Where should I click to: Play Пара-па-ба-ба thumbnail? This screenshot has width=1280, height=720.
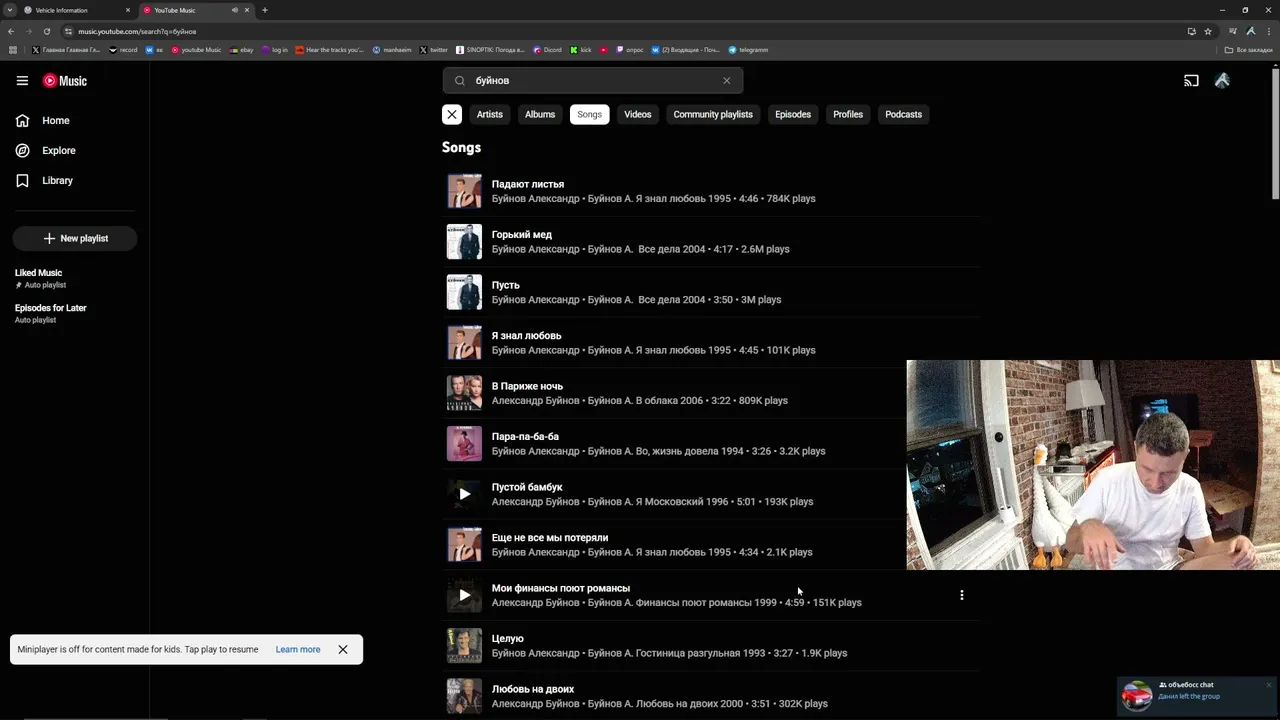point(464,443)
